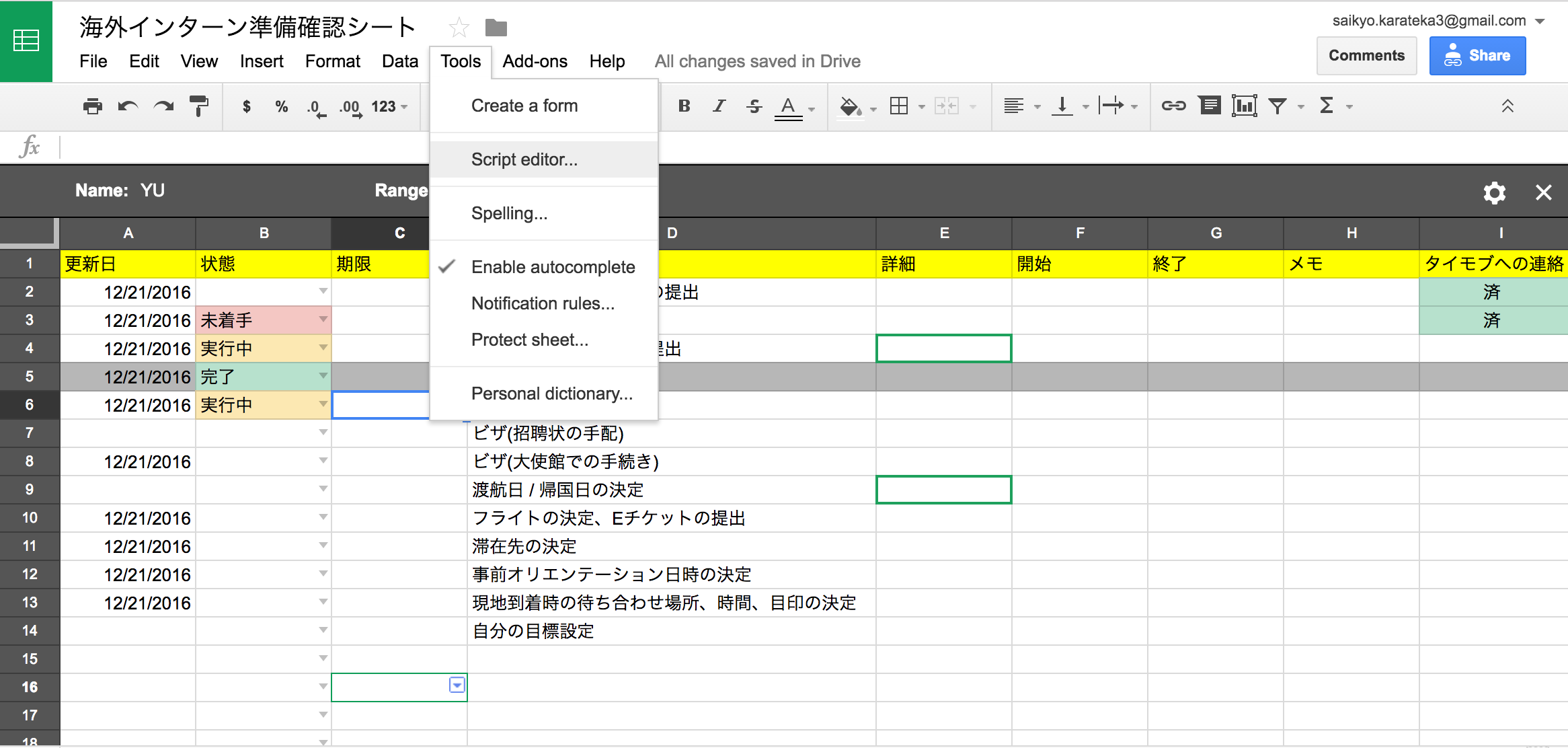
Task: Click the green Sheets home icon
Action: click(x=26, y=41)
